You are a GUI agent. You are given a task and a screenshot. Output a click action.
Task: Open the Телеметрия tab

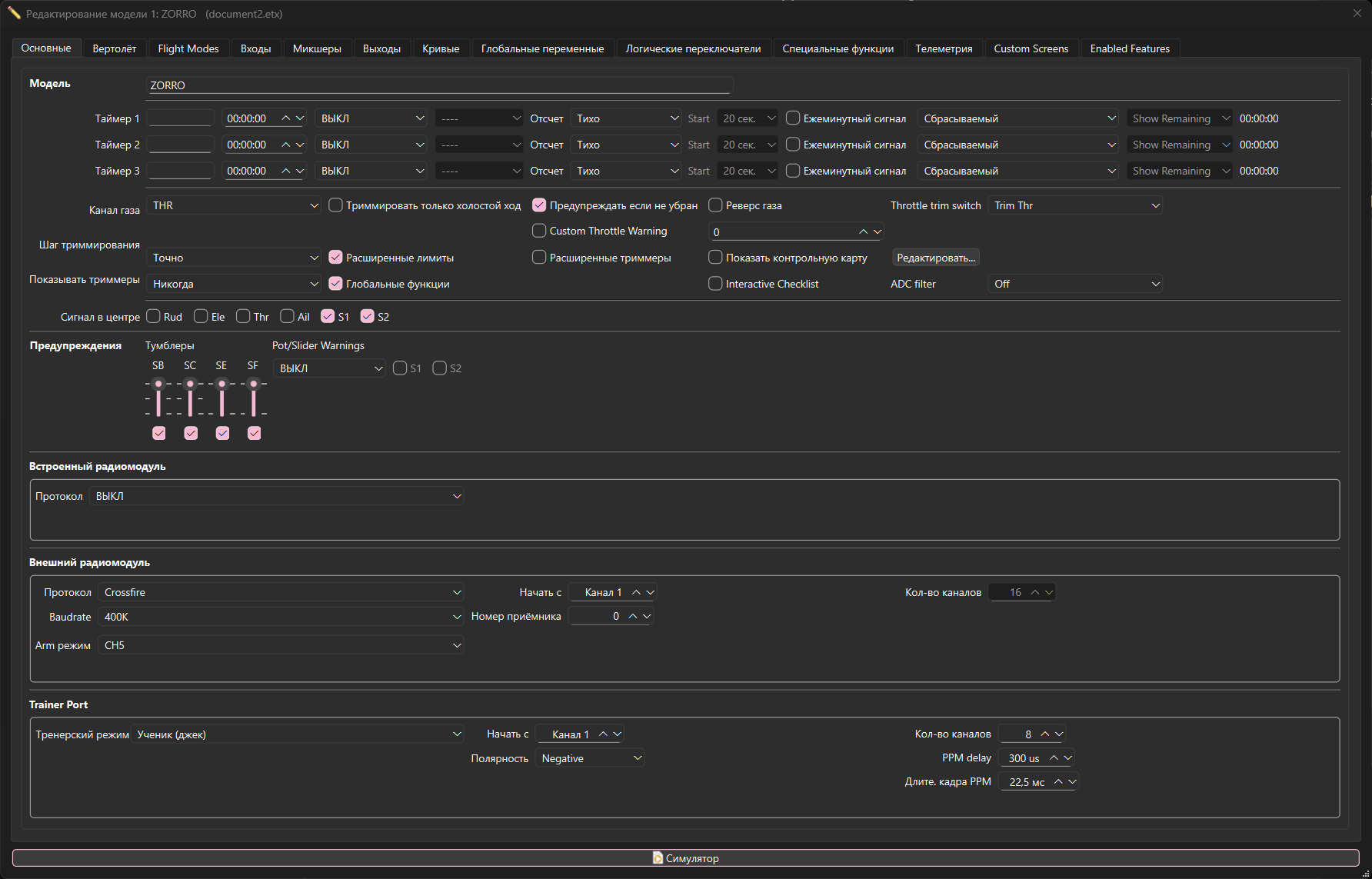[x=944, y=48]
